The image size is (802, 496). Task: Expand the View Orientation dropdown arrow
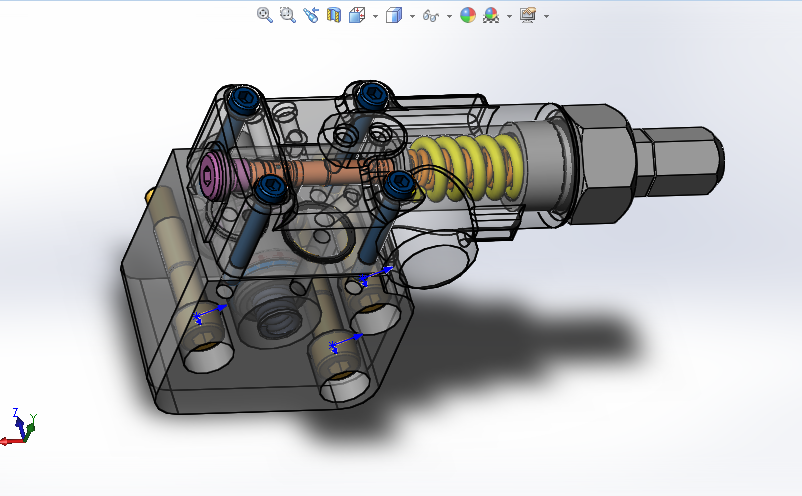pyautogui.click(x=375, y=16)
